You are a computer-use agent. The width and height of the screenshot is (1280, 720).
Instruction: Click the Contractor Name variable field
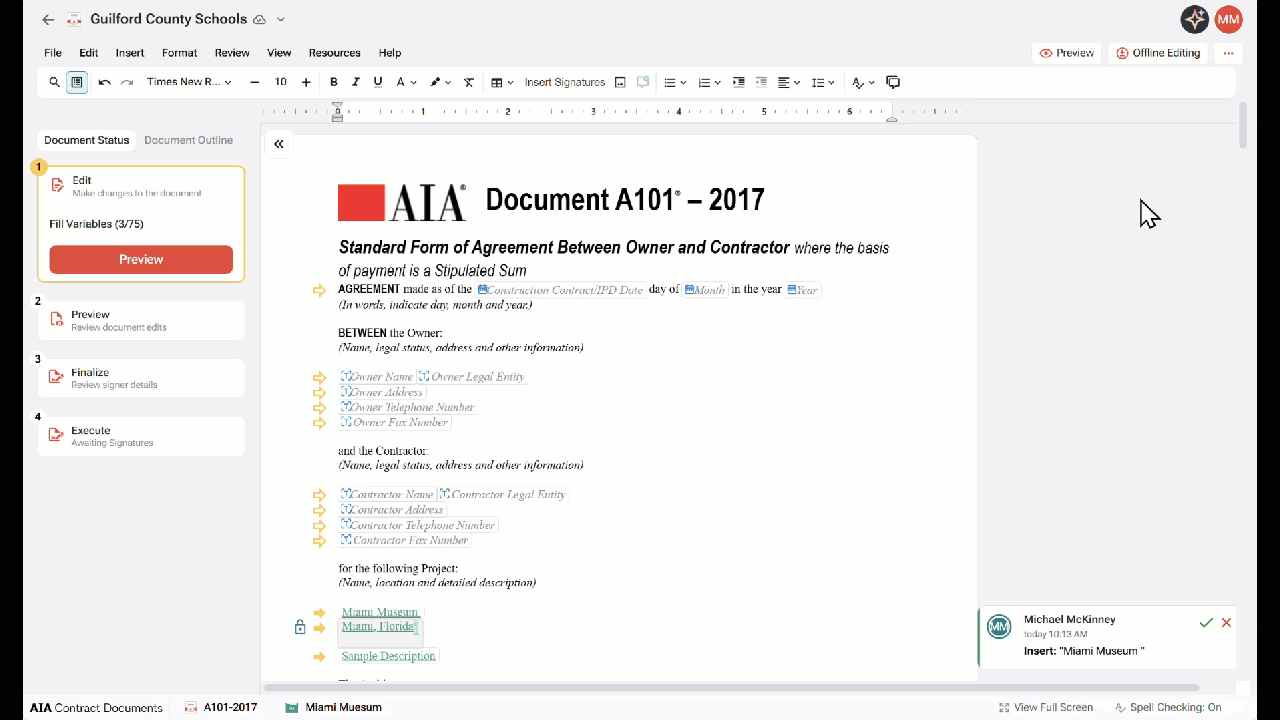coord(387,494)
